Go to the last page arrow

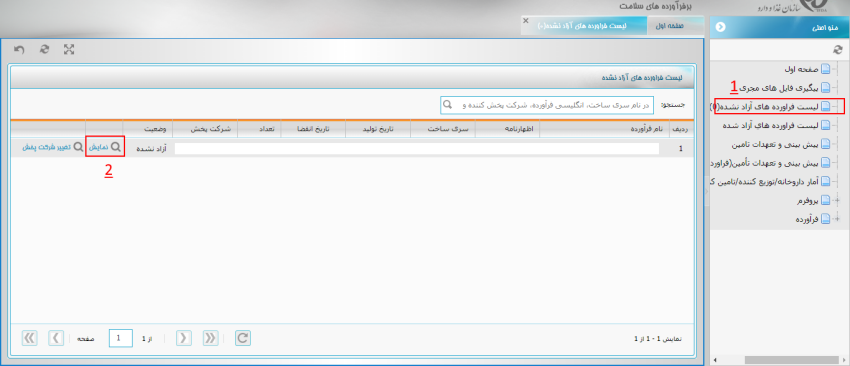point(30,338)
